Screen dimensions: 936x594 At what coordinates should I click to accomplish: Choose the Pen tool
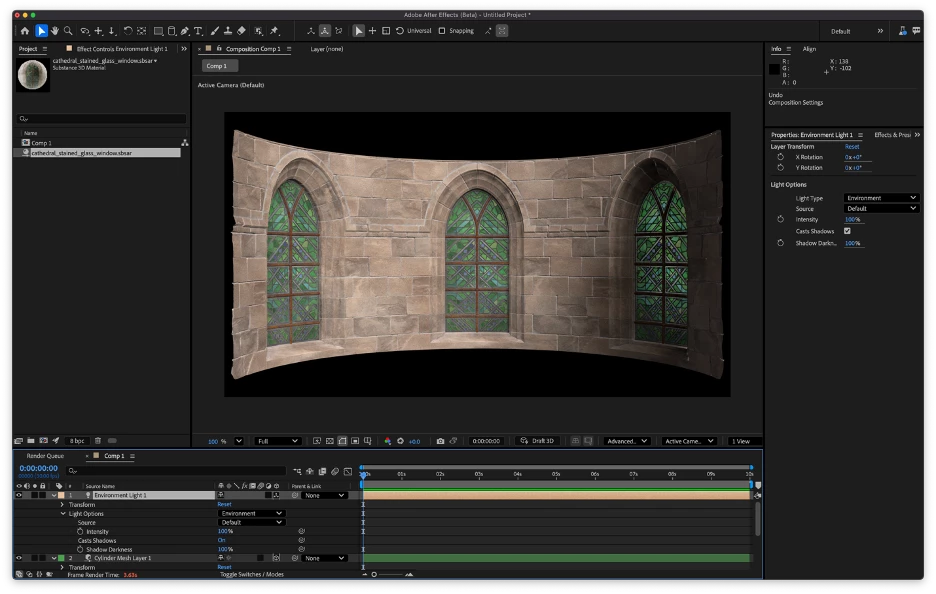184,31
